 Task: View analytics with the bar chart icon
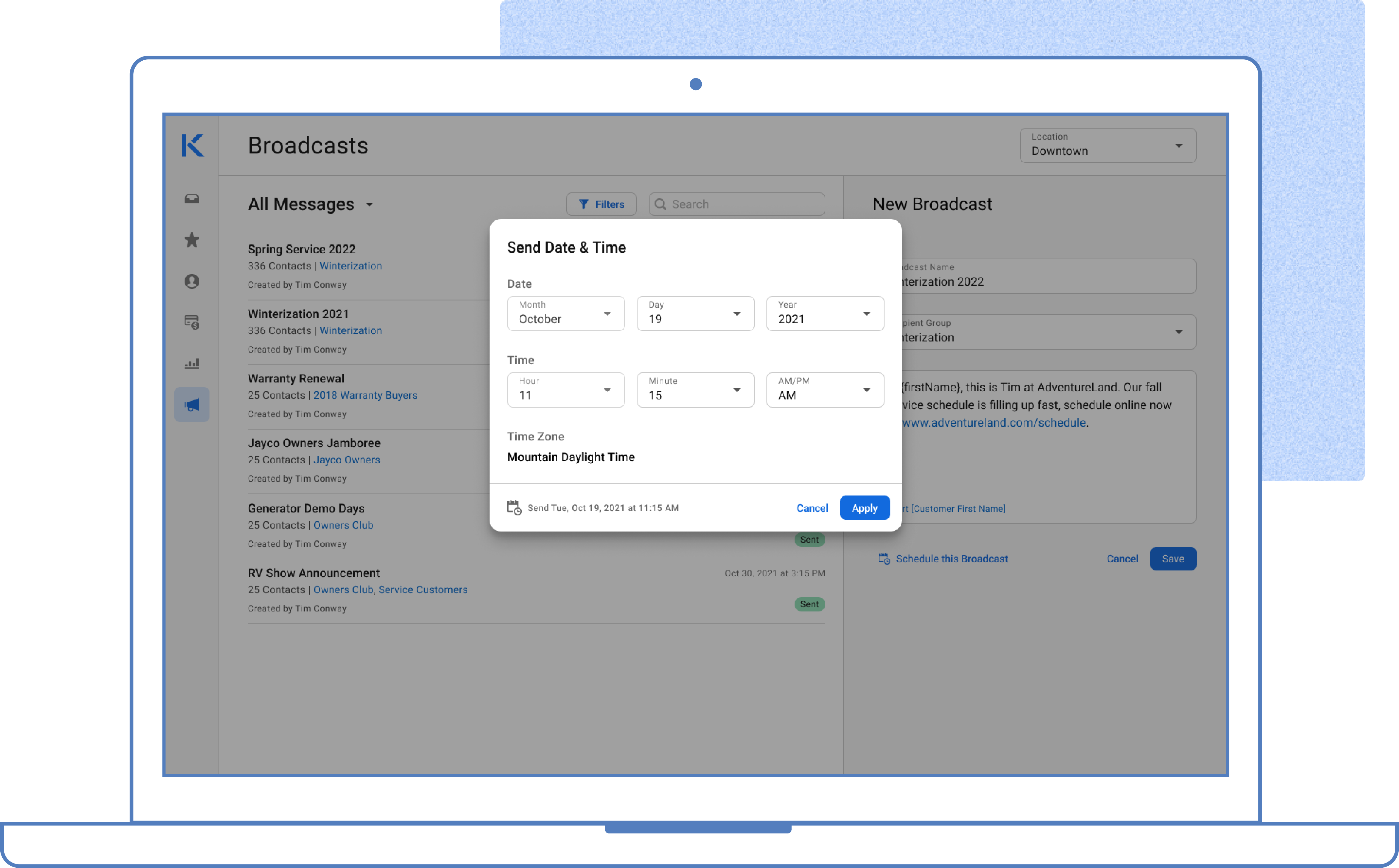coord(192,363)
